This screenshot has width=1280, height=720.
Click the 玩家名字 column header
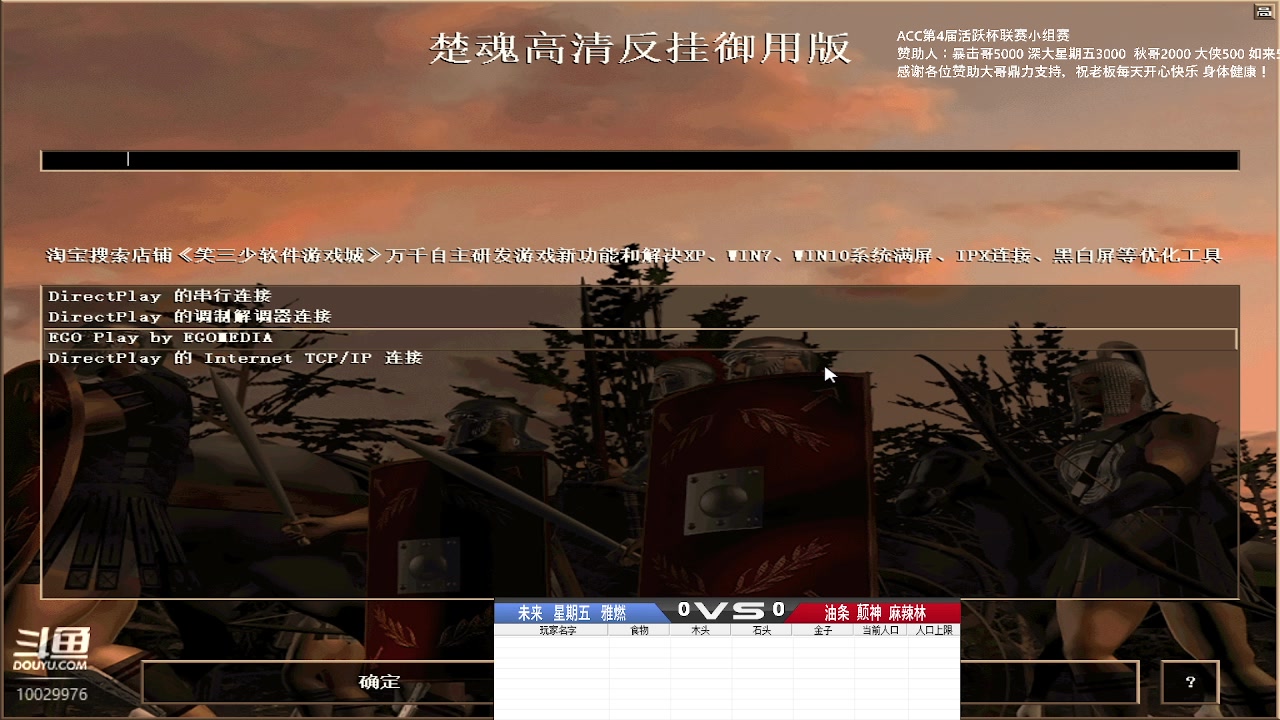click(558, 630)
